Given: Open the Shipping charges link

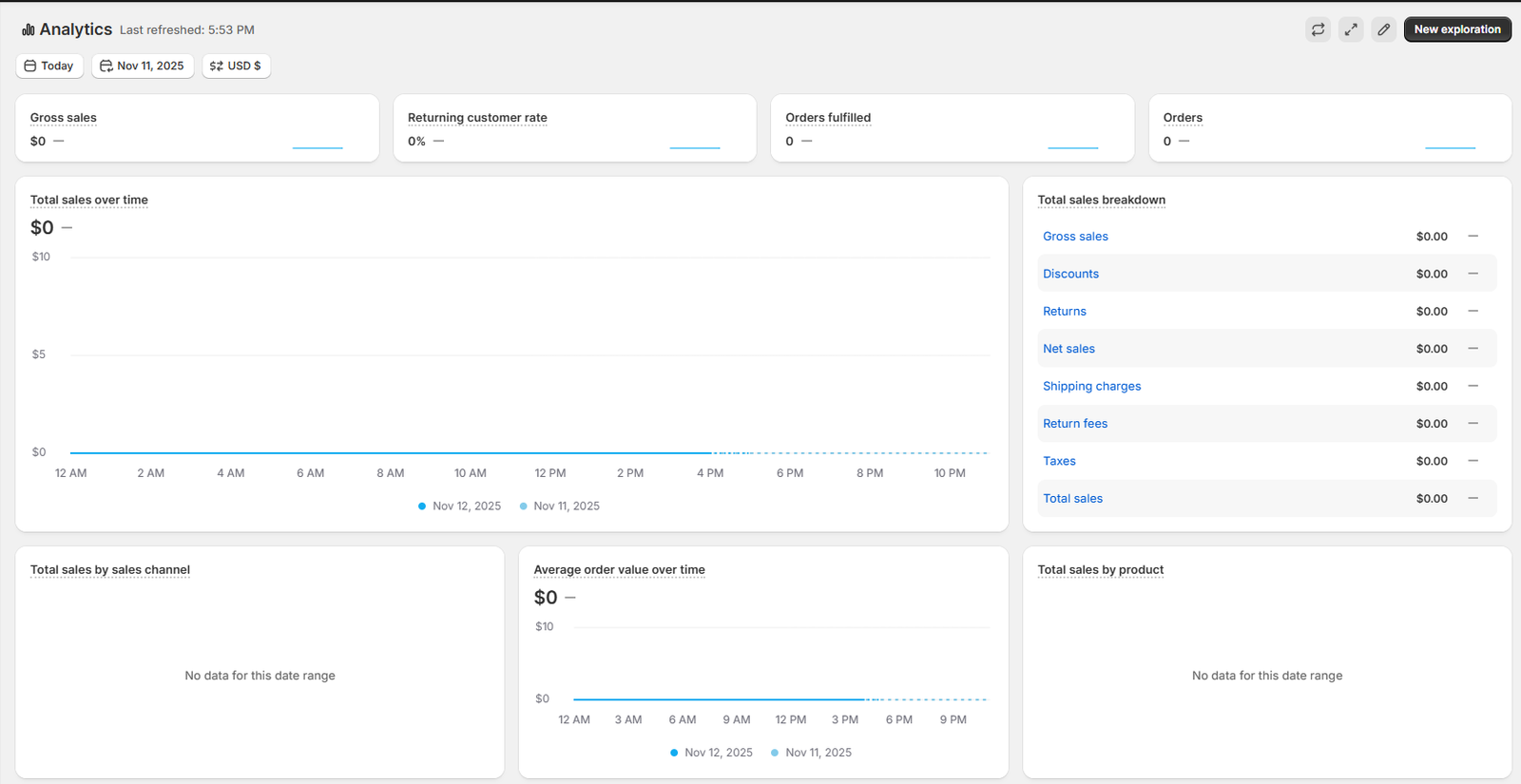Looking at the screenshot, I should tap(1091, 386).
